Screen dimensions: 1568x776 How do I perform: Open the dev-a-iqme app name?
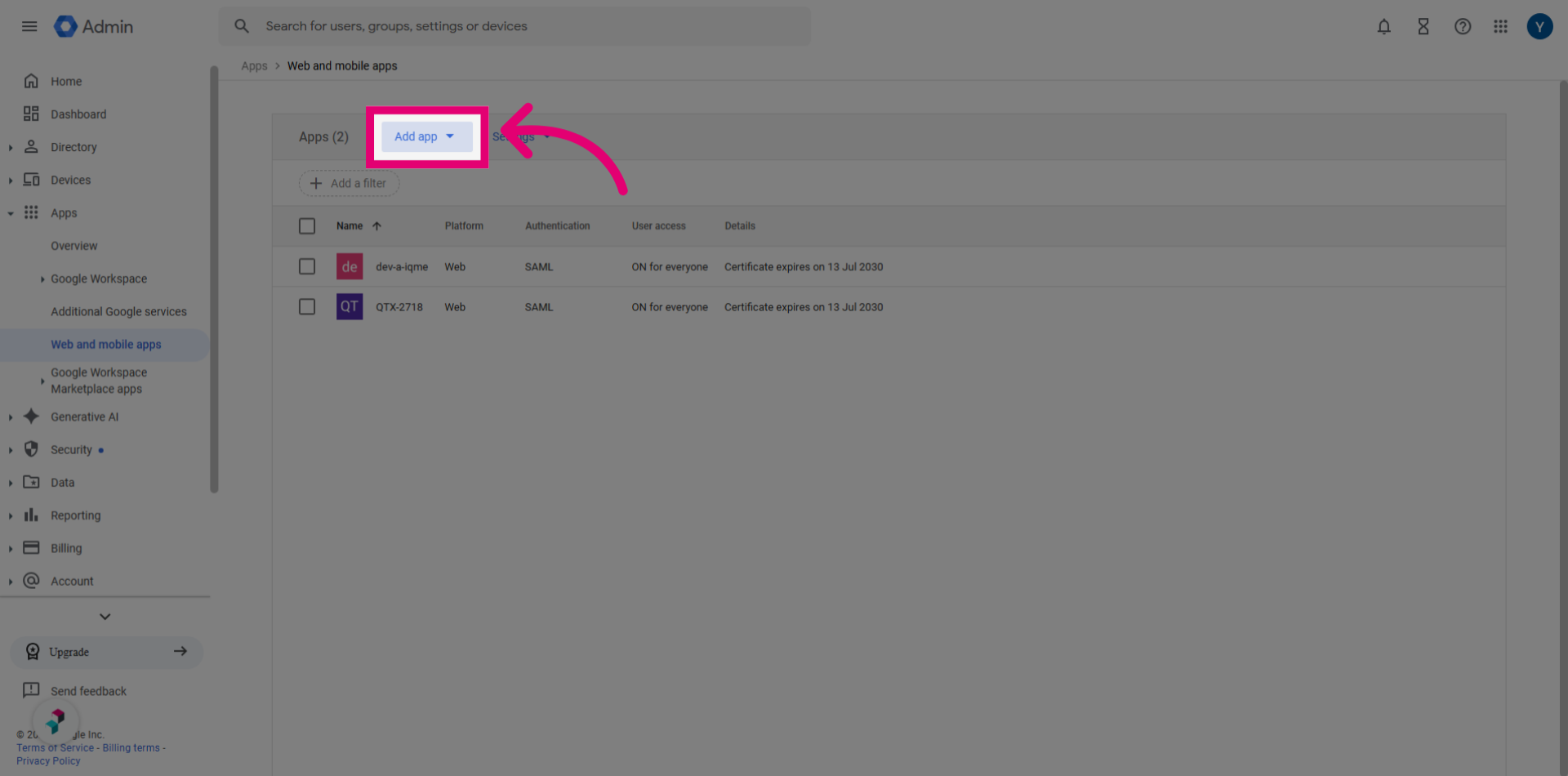click(x=402, y=267)
